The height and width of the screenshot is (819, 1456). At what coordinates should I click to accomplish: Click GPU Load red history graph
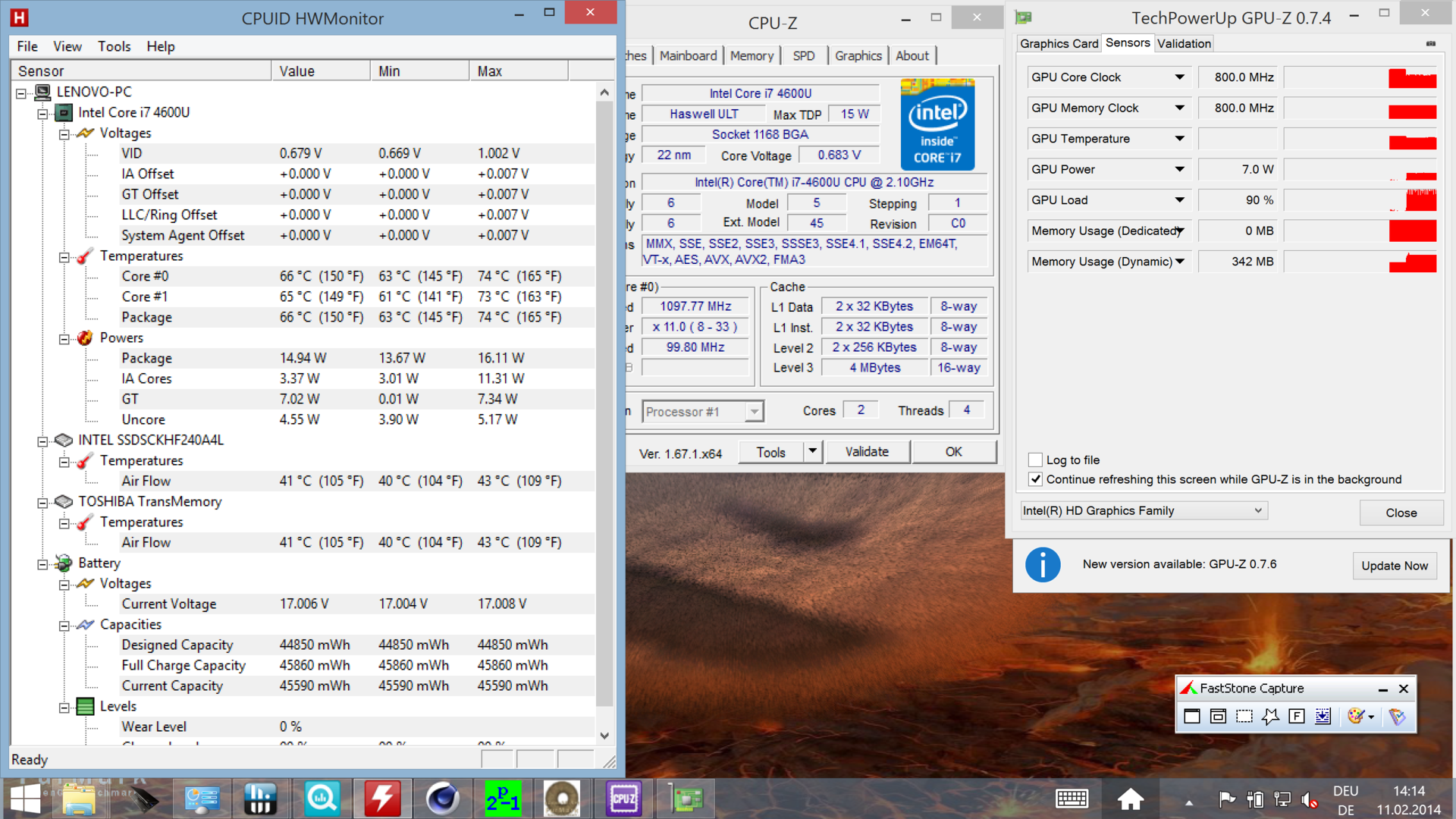pos(1360,200)
